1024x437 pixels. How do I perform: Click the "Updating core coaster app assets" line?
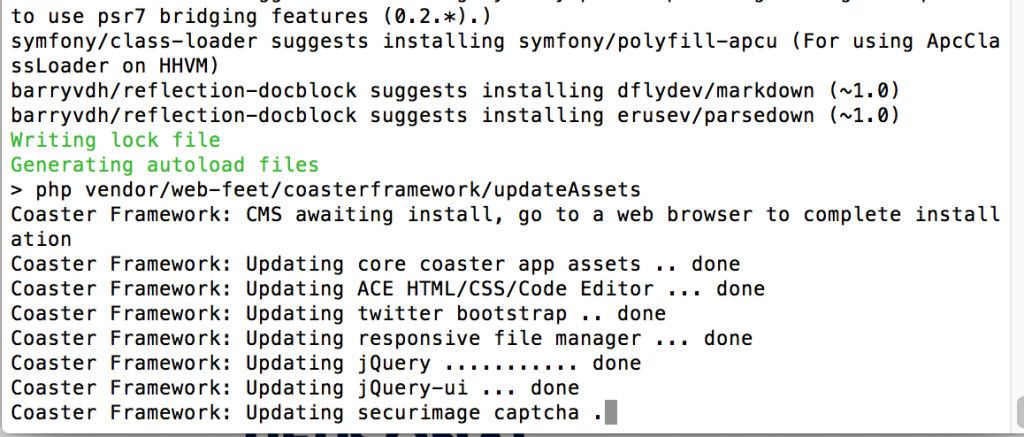coord(376,264)
